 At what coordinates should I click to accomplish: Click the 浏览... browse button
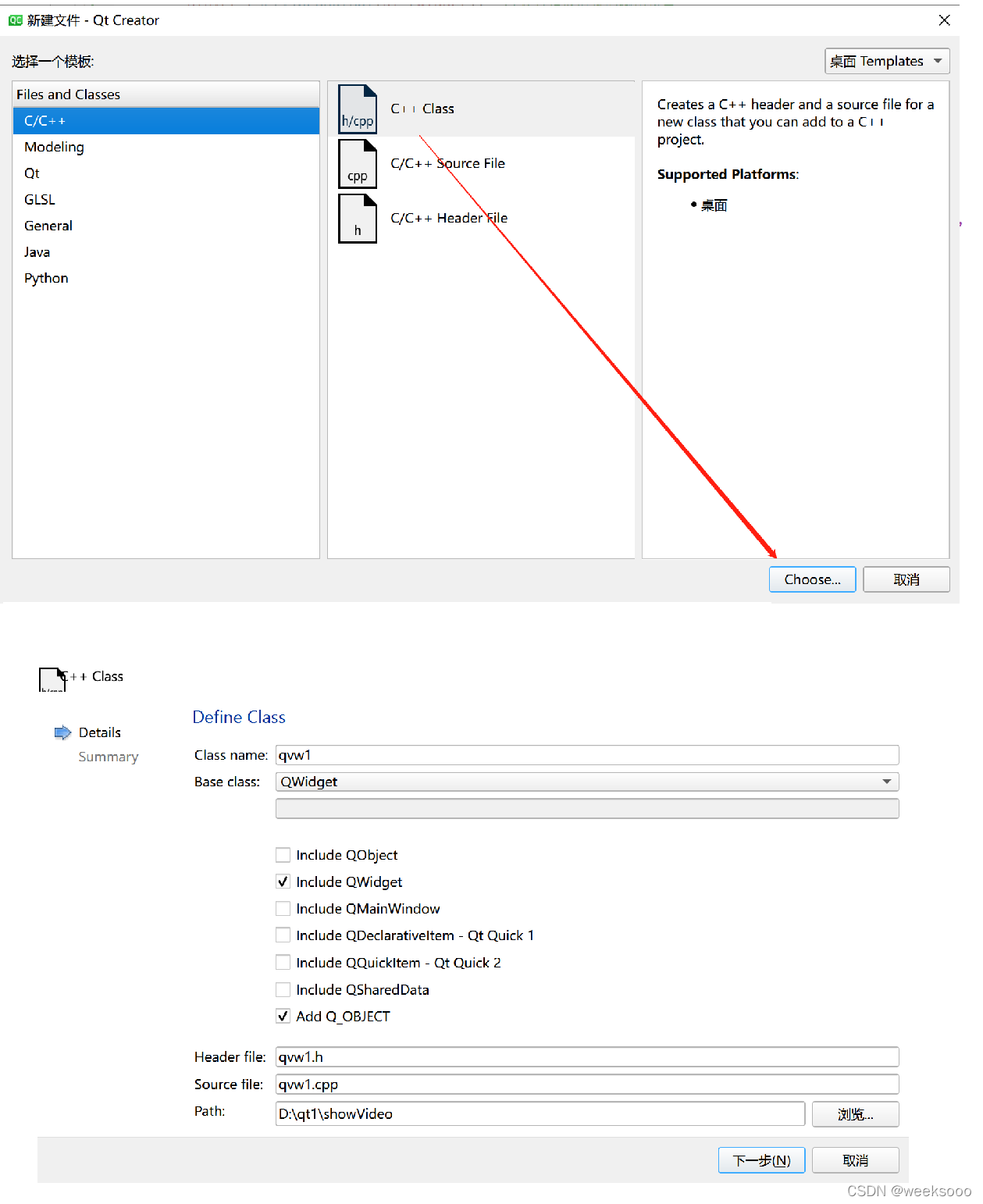(855, 1114)
